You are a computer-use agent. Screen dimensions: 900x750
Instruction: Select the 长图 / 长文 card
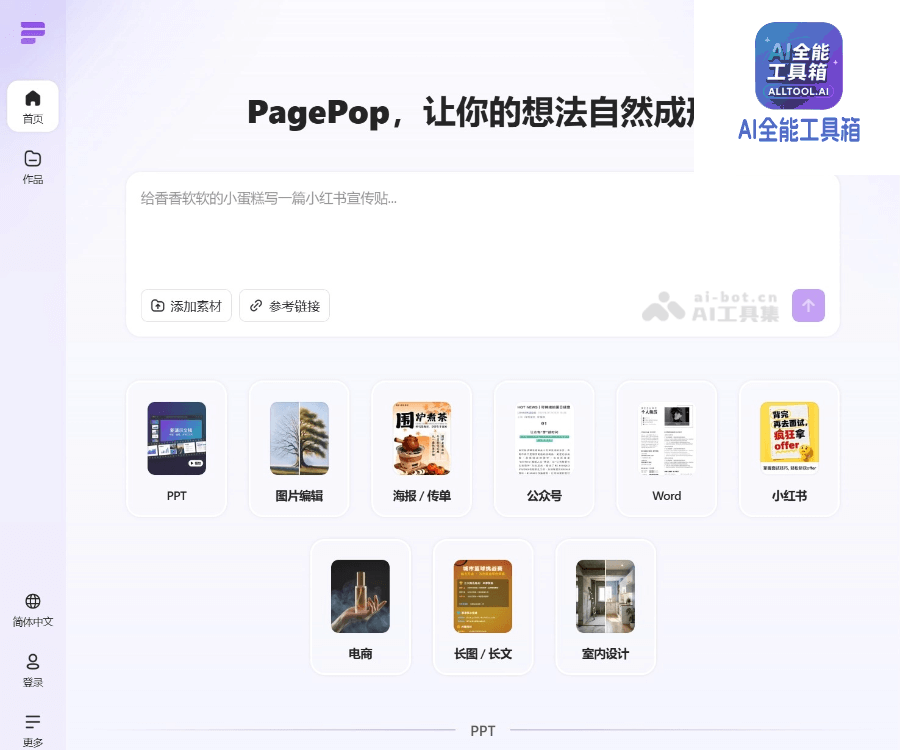(483, 607)
